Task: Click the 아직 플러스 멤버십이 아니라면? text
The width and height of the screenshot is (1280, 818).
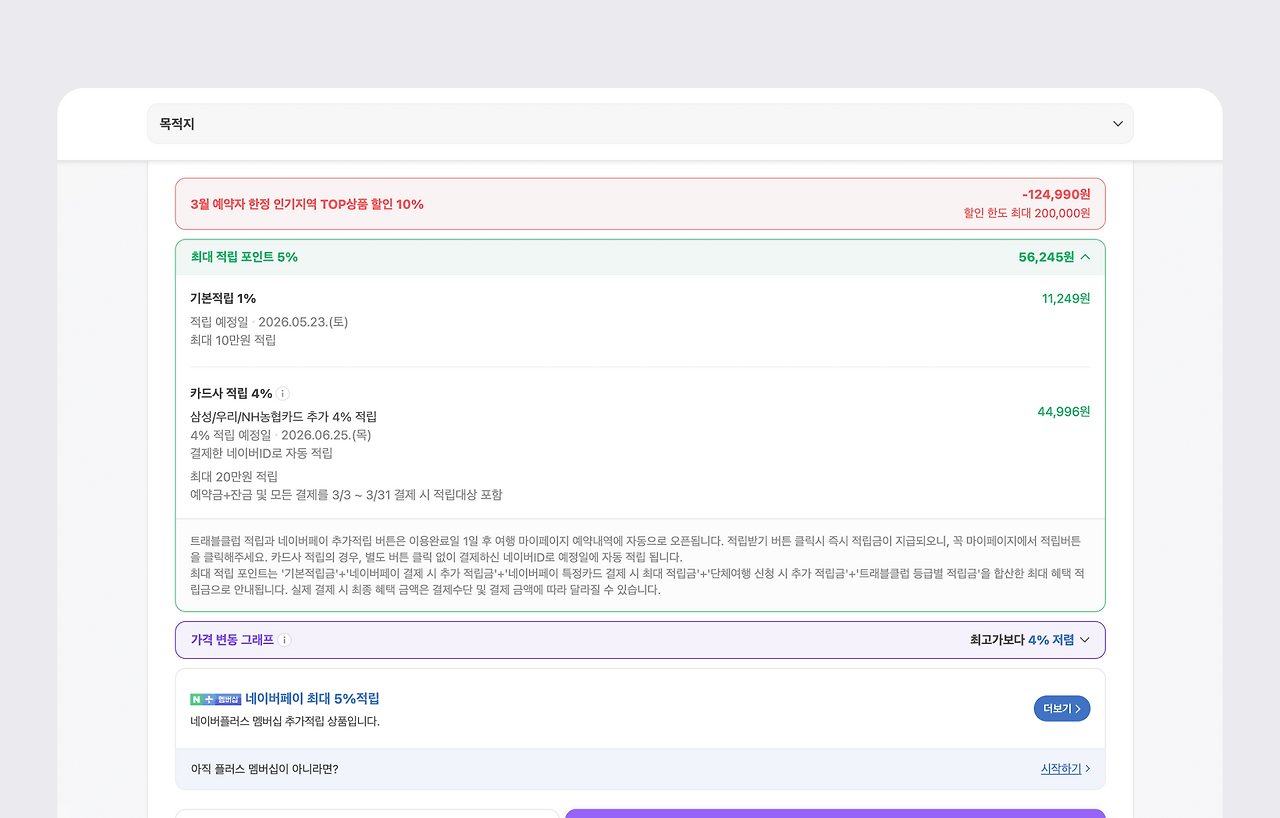Action: click(x=264, y=769)
